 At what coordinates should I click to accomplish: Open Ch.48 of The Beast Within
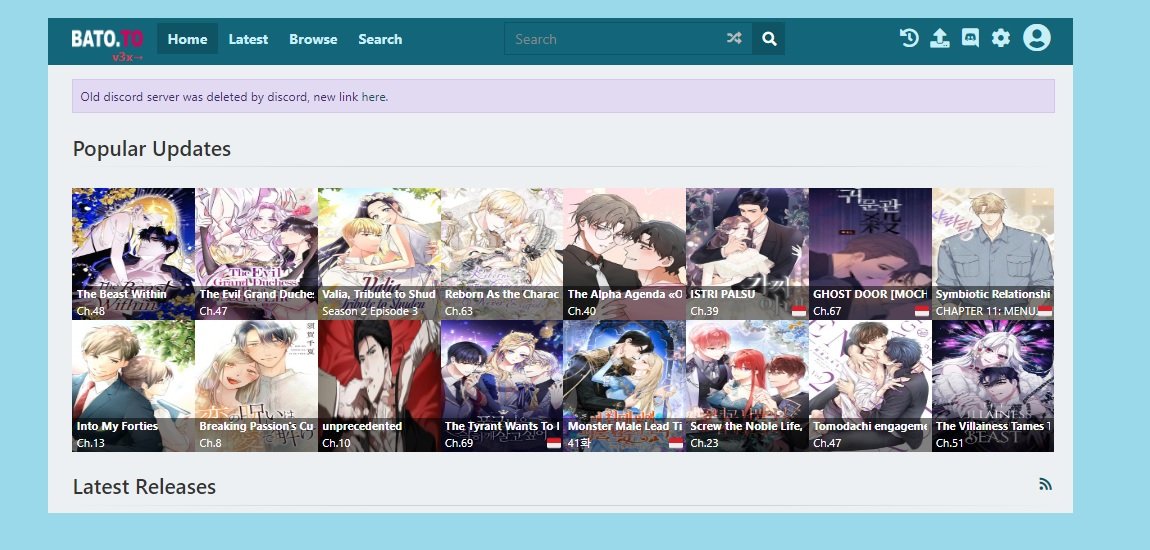[91, 311]
